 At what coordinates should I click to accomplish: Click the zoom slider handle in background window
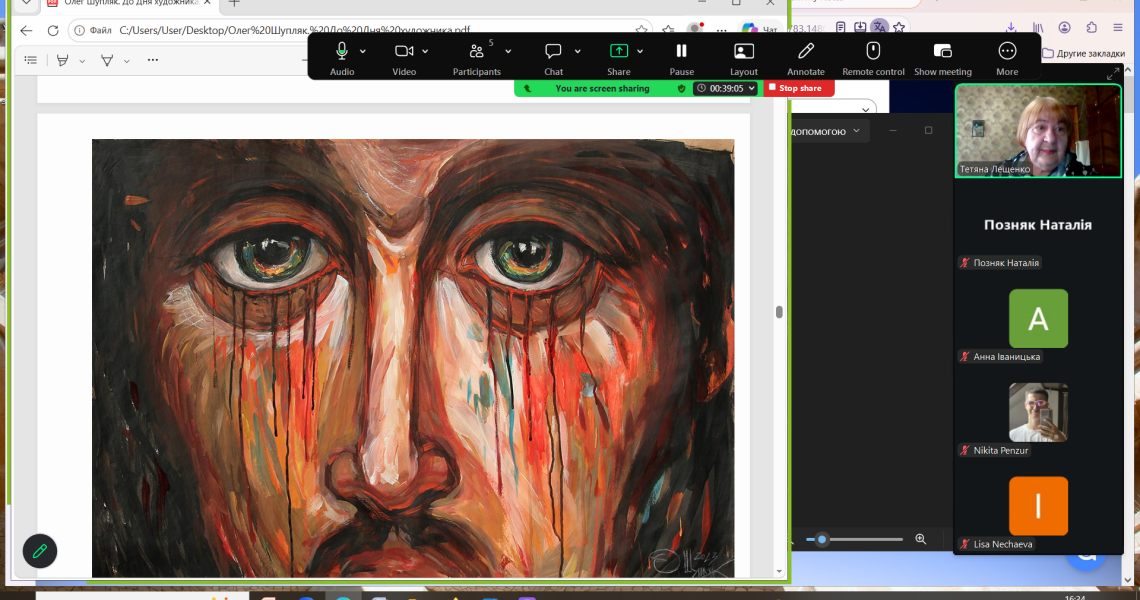(x=822, y=540)
